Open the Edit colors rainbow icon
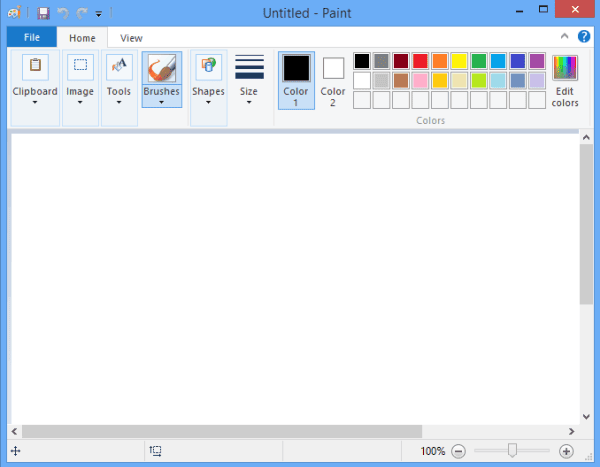 [565, 67]
